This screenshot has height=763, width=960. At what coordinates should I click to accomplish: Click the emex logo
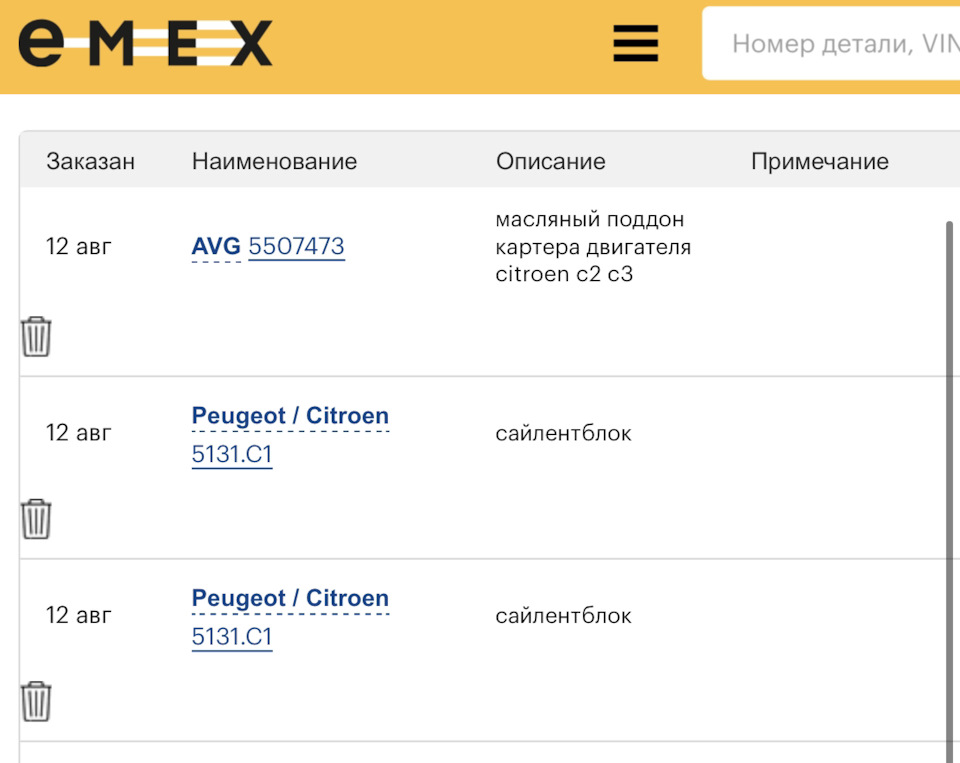click(x=145, y=44)
